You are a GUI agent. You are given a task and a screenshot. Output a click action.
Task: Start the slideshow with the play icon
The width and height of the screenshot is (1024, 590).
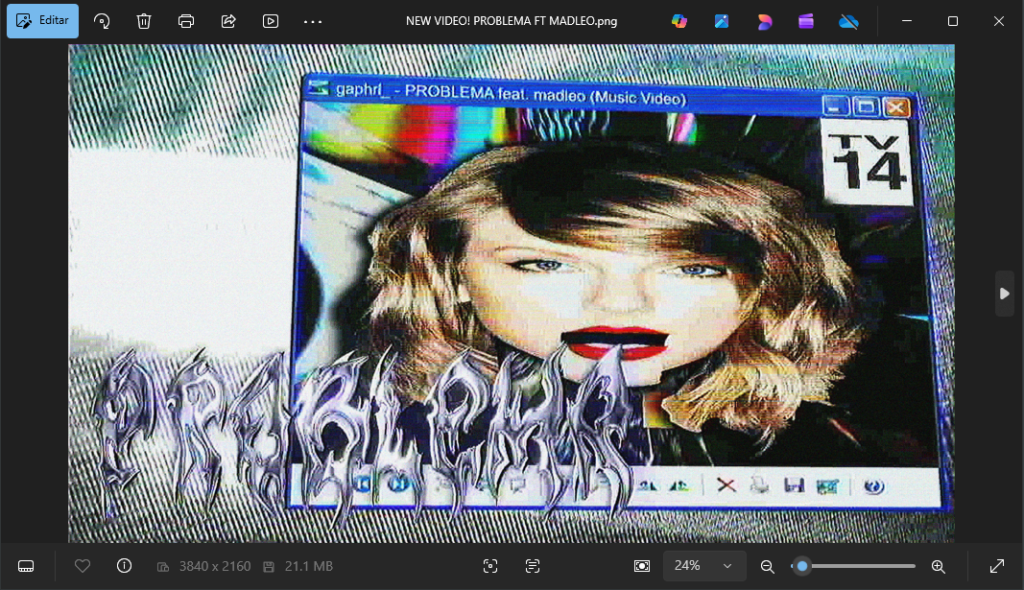[x=270, y=21]
